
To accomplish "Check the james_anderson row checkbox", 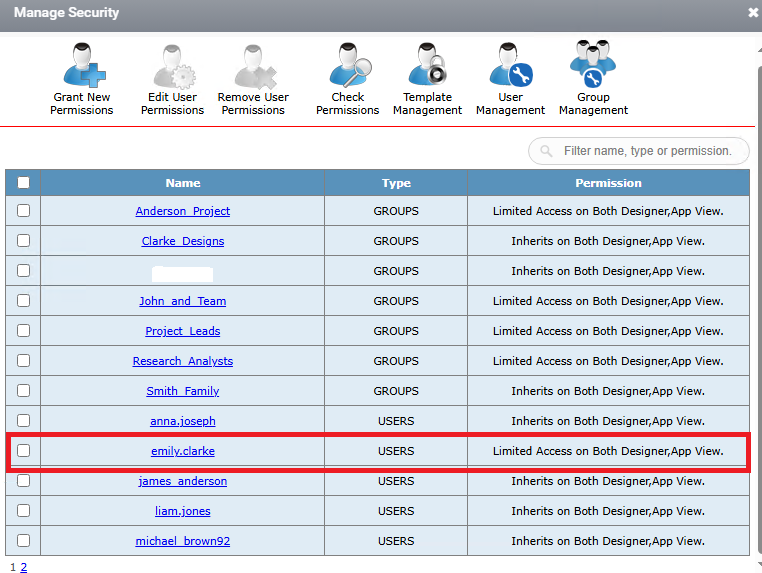I will point(23,481).
